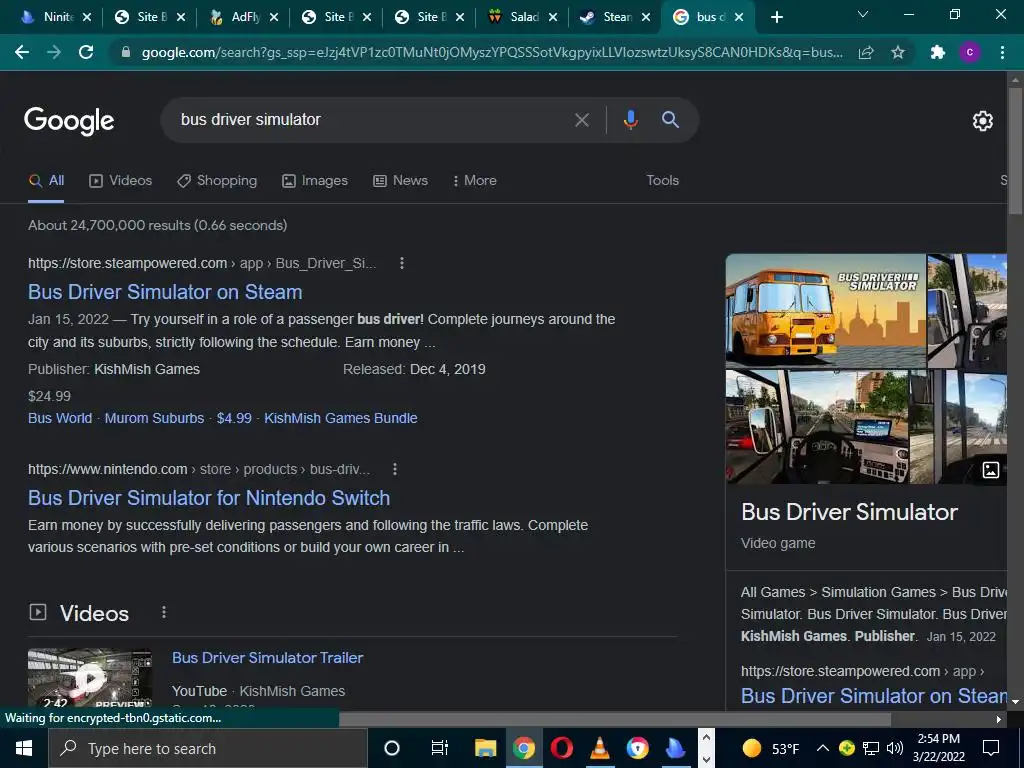The height and width of the screenshot is (768, 1024).
Task: Open clock showing 2:54 PM
Action: (938, 748)
